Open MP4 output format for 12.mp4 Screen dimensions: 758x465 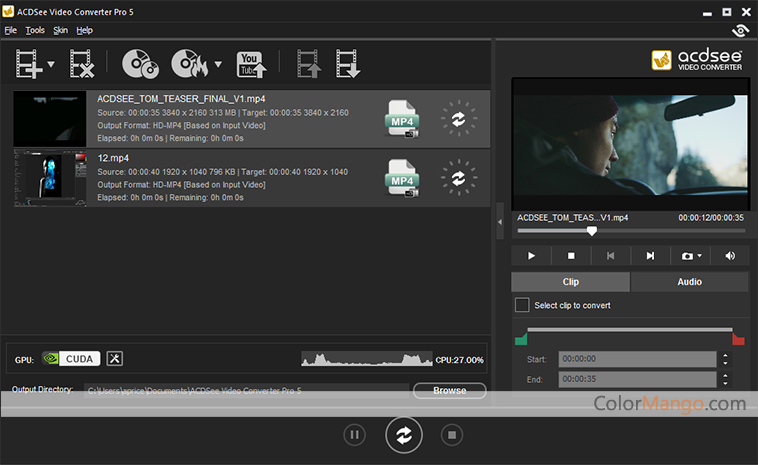[x=402, y=178]
